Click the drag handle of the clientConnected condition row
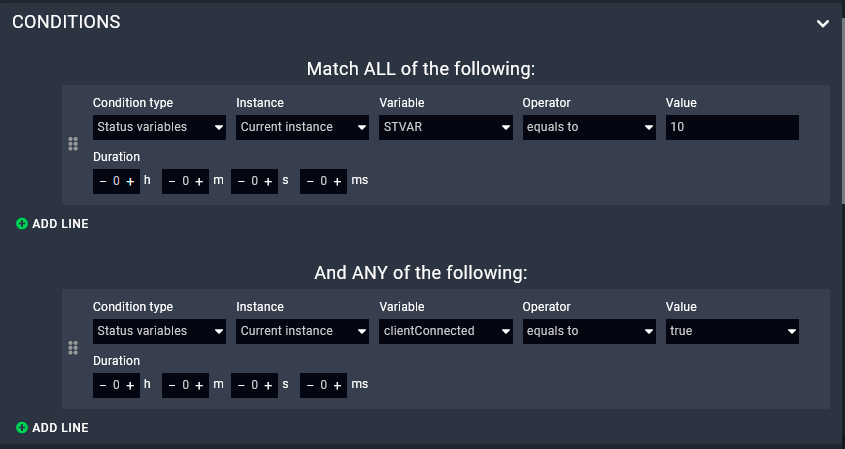 (73, 348)
